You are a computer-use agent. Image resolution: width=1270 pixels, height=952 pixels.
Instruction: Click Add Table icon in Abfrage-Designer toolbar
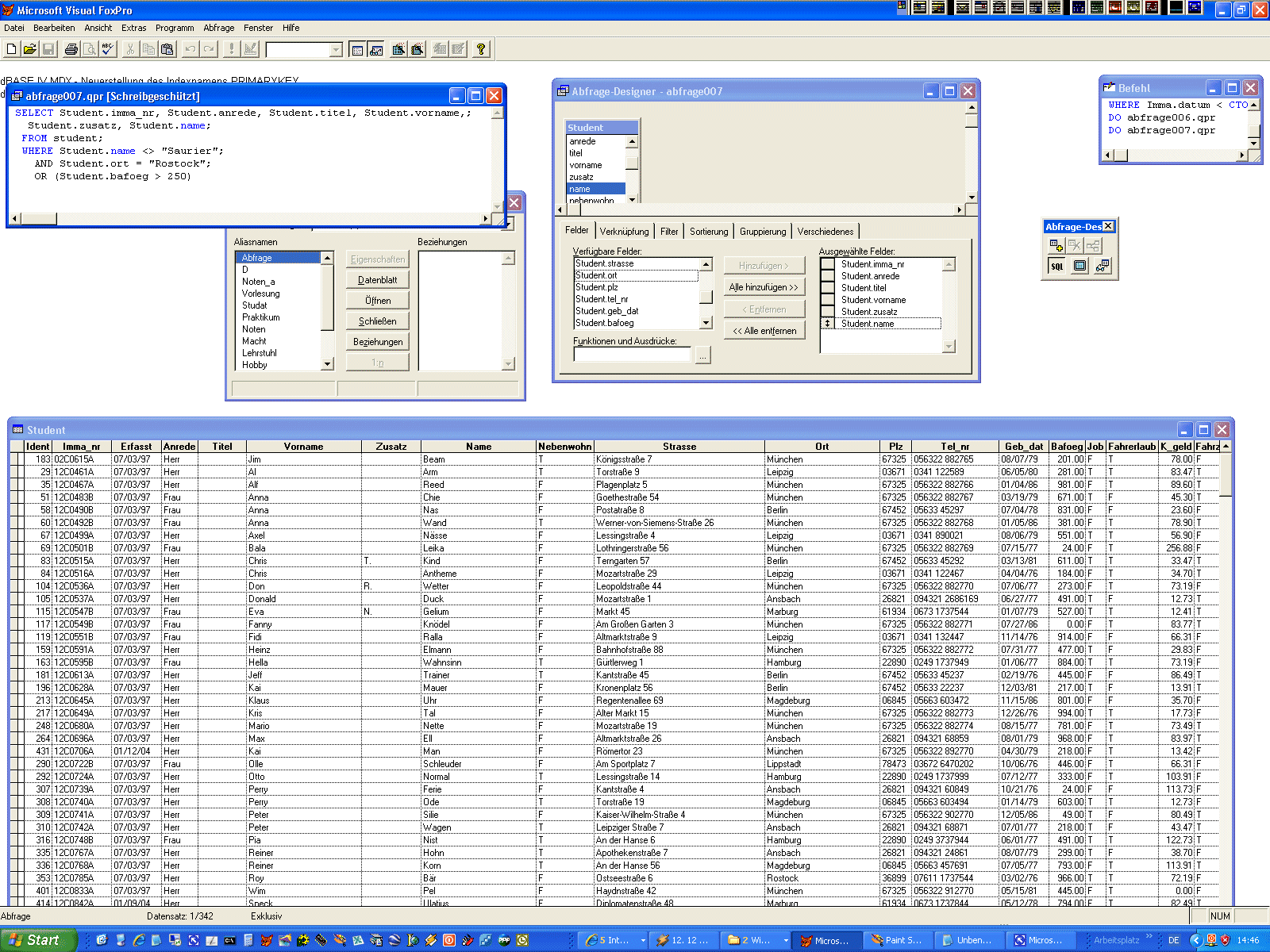click(1056, 245)
